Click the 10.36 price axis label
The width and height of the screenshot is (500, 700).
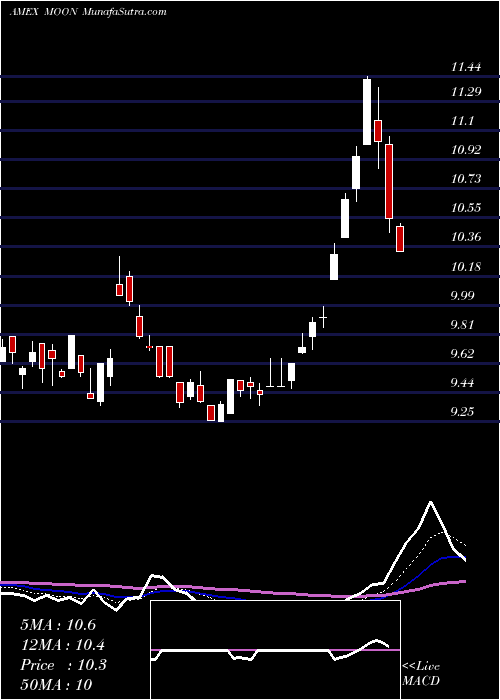point(466,237)
